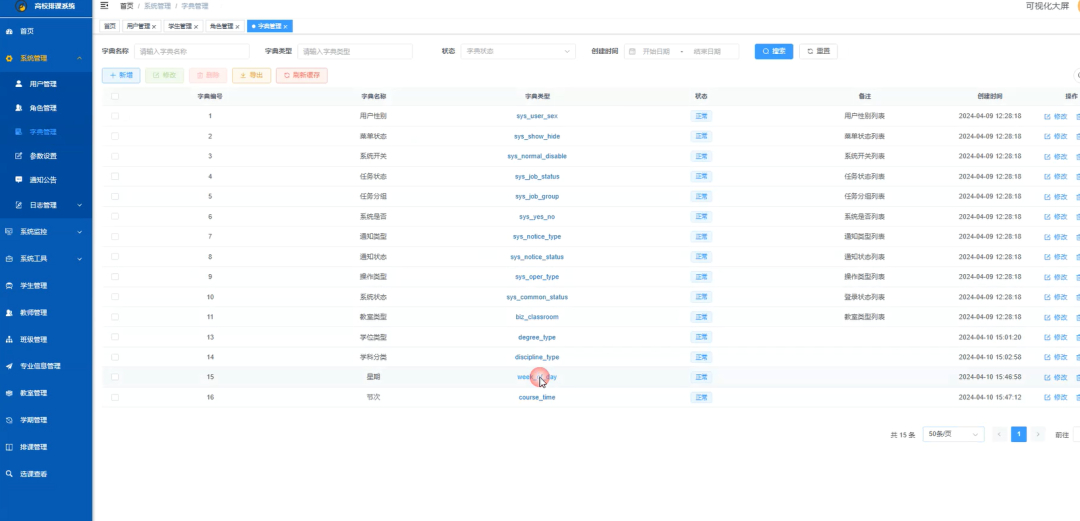Close the 用户管理 tab
1080x521 pixels.
pyautogui.click(x=154, y=27)
